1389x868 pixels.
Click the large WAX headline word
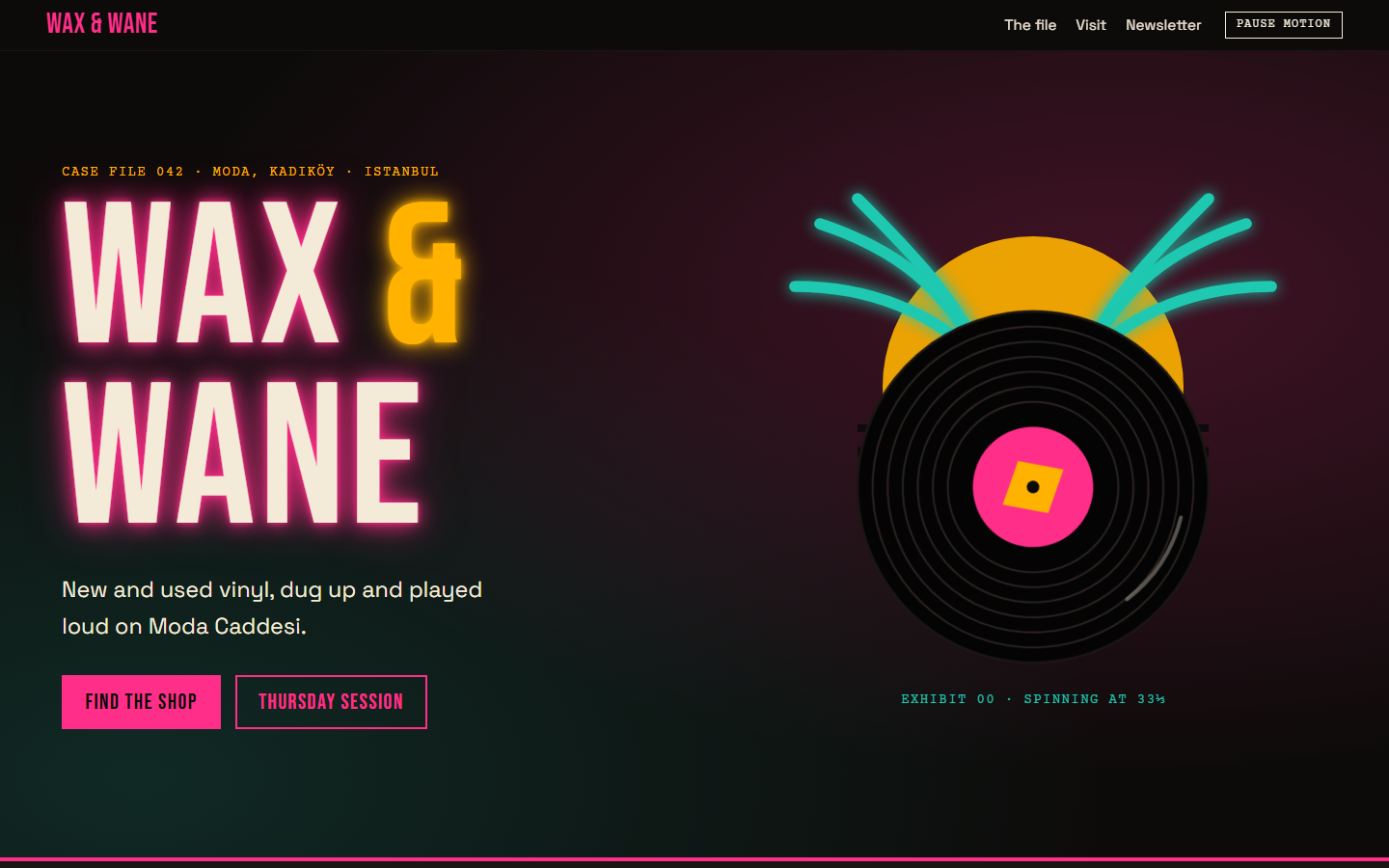(202, 272)
